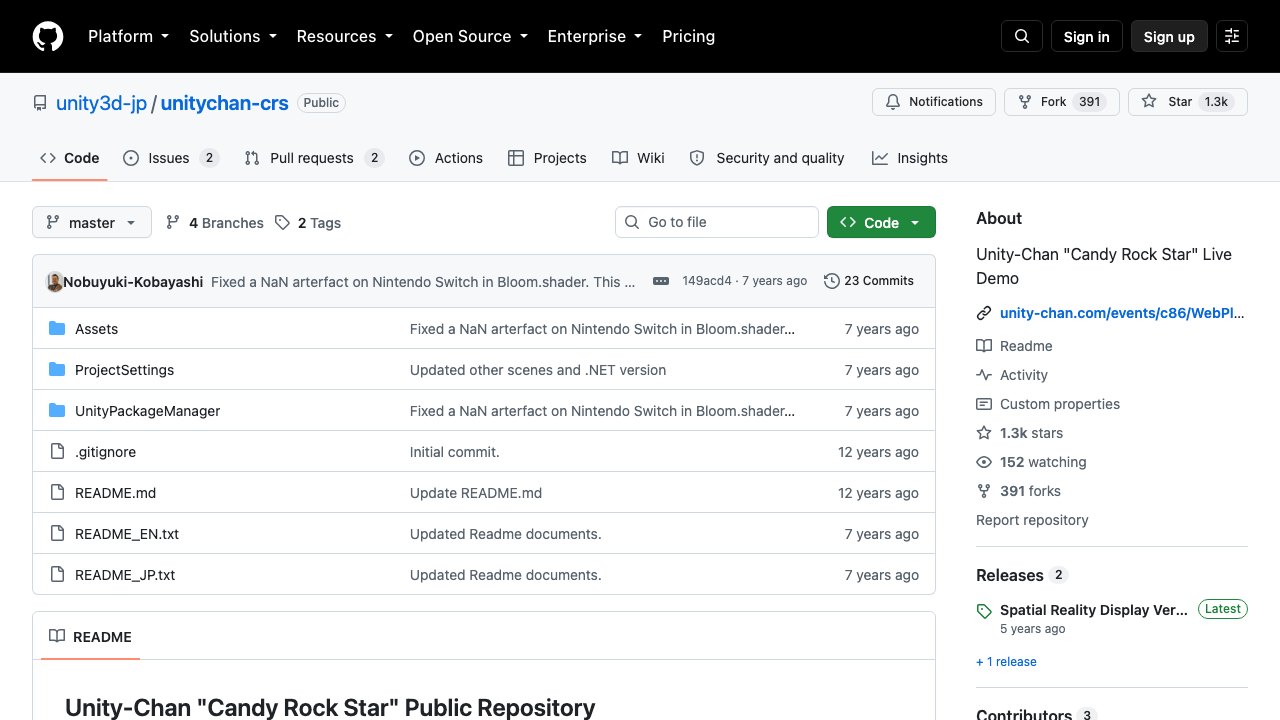
Task: Click the link icon by unity-chan.com
Action: point(984,313)
